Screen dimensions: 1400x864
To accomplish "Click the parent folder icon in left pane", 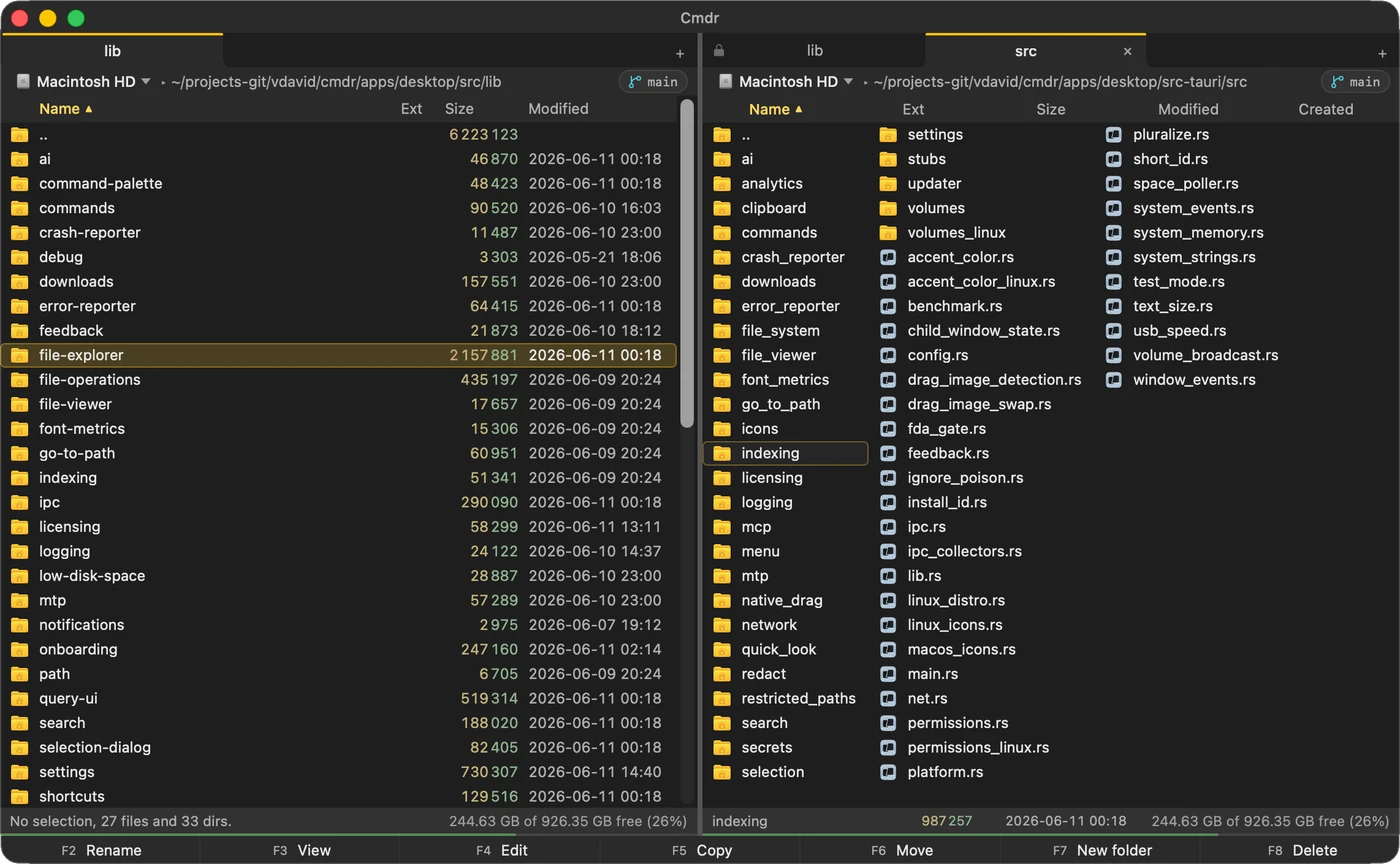I will coord(19,134).
